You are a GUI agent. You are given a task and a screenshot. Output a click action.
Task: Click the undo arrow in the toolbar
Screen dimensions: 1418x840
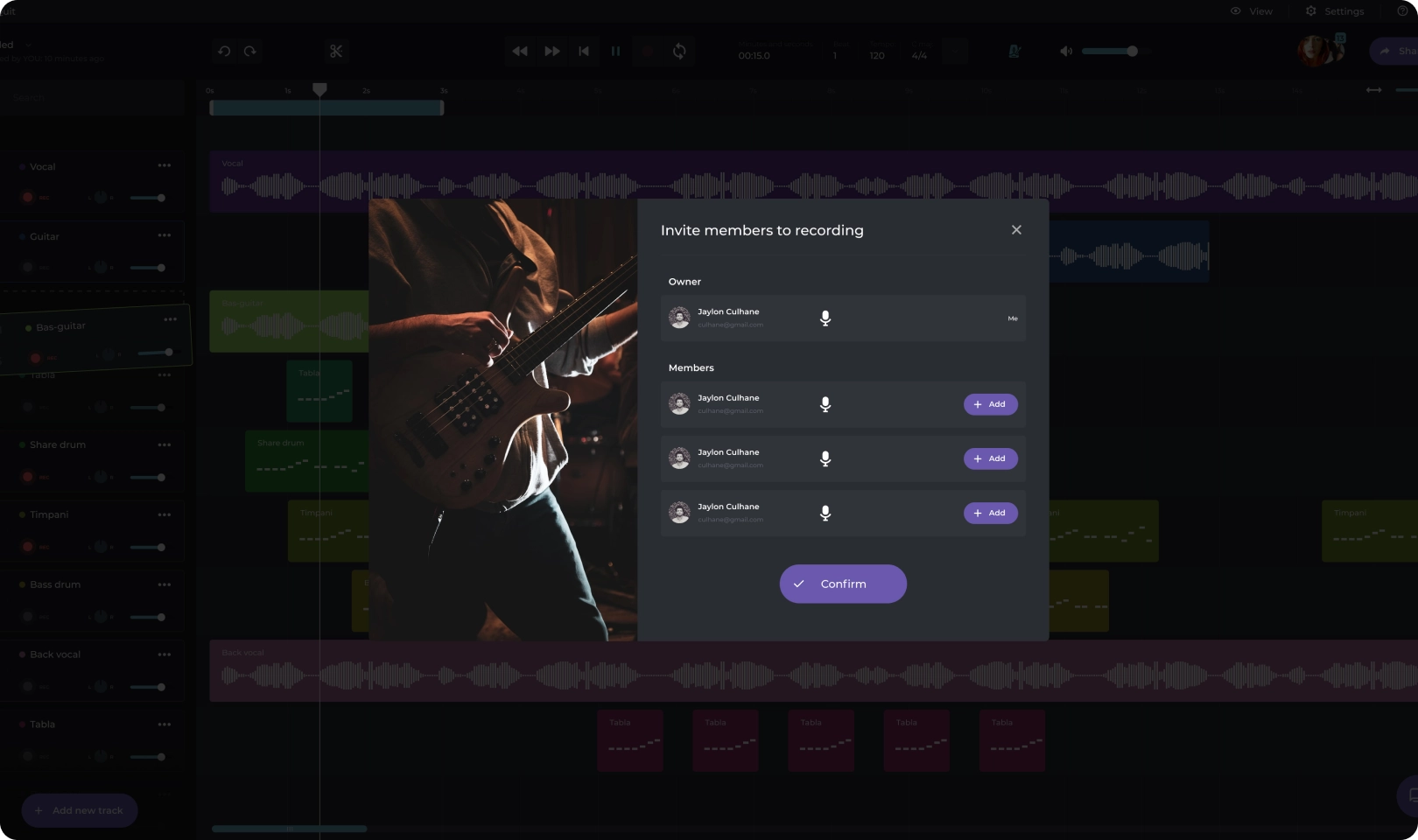[x=224, y=52]
